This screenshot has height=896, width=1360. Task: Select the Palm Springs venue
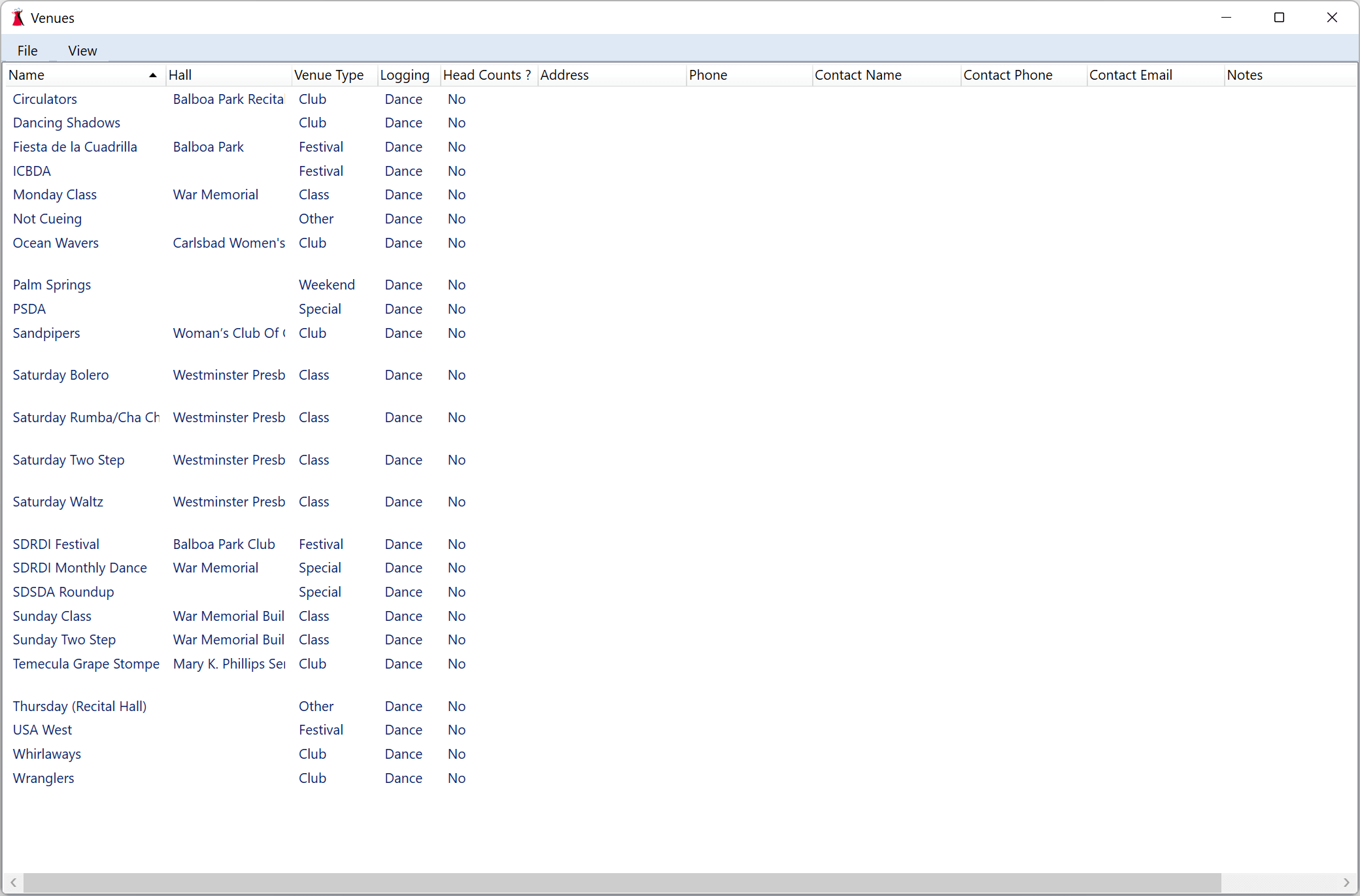coord(52,285)
